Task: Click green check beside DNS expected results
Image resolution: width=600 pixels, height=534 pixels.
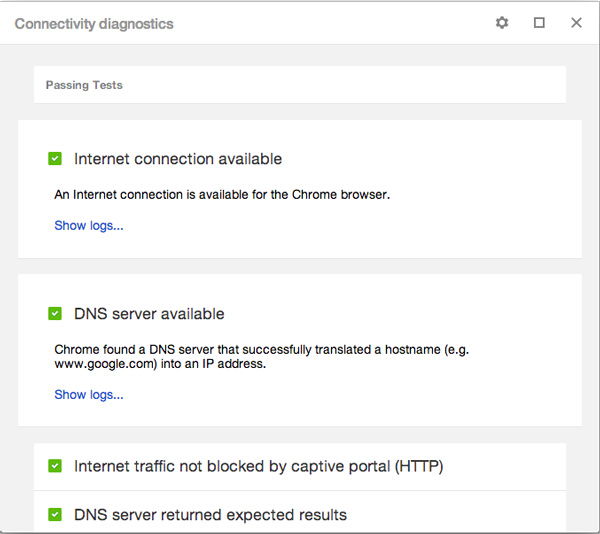Action: click(x=55, y=515)
